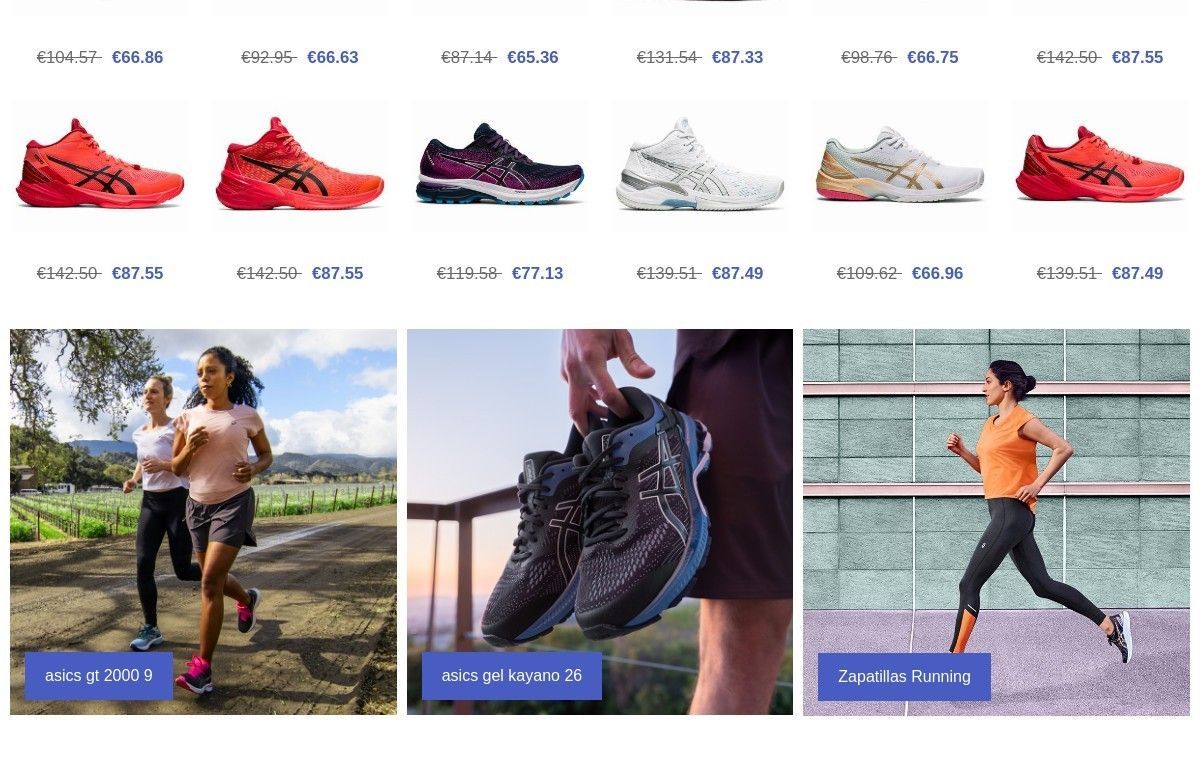Click the €65.36 sale price
Screen dimensions: 1200x768
click(532, 57)
